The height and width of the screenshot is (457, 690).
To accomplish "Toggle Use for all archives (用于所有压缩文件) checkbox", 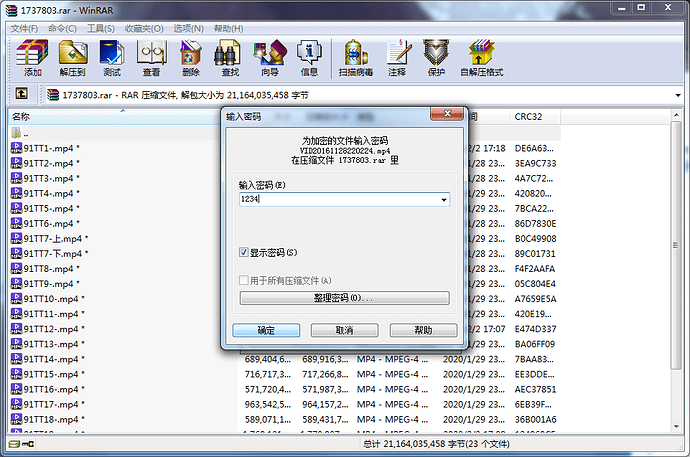I will point(243,280).
